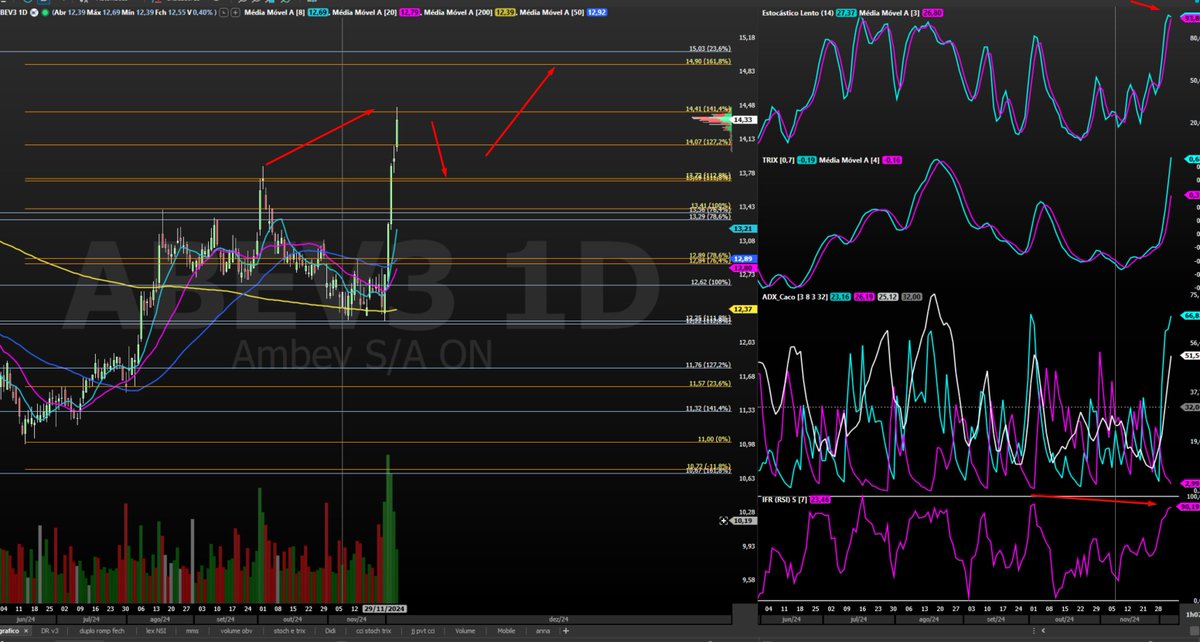Select the Média Móvel A [4] label
Image resolution: width=1200 pixels, height=642 pixels.
[850, 160]
